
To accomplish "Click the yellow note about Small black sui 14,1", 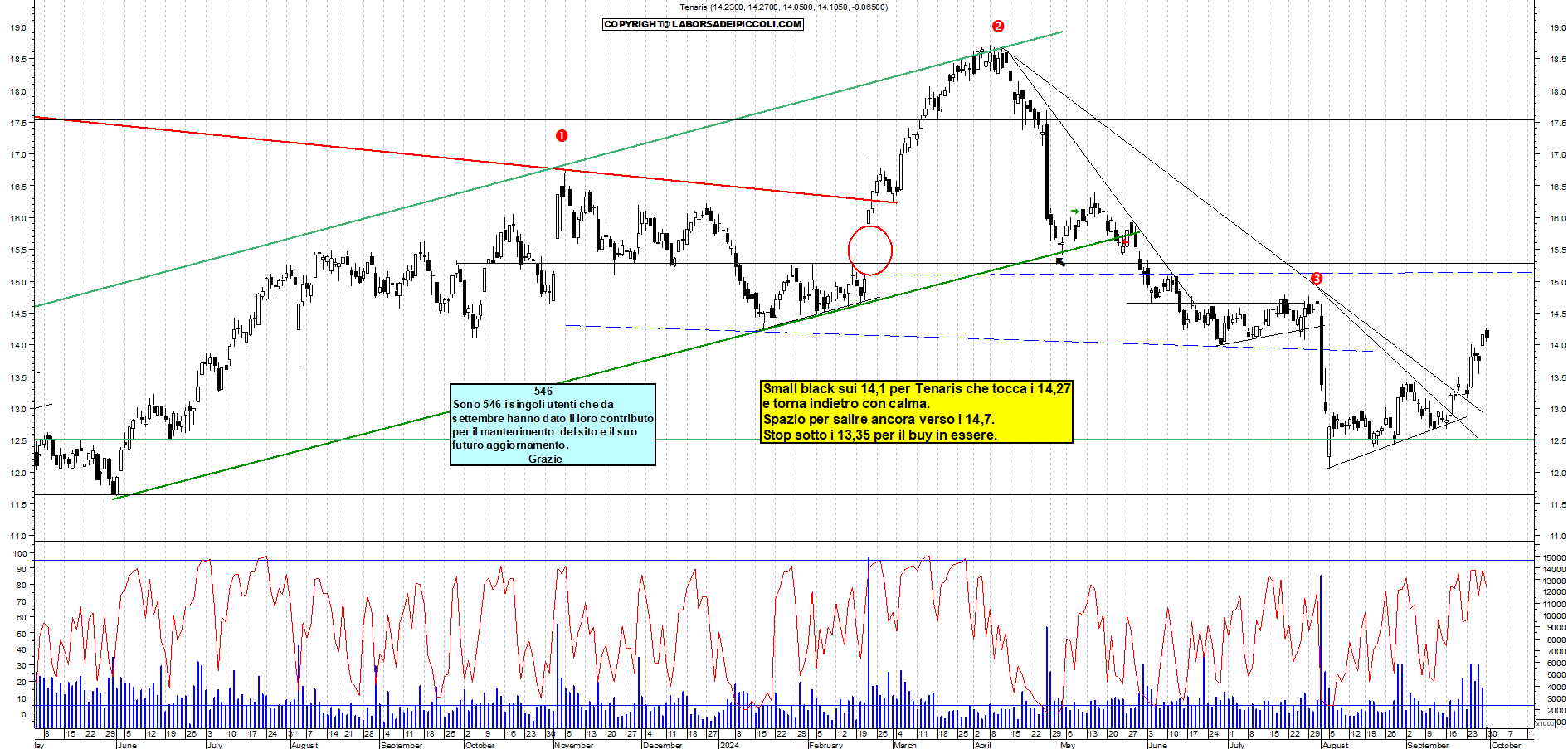I will click(x=917, y=411).
